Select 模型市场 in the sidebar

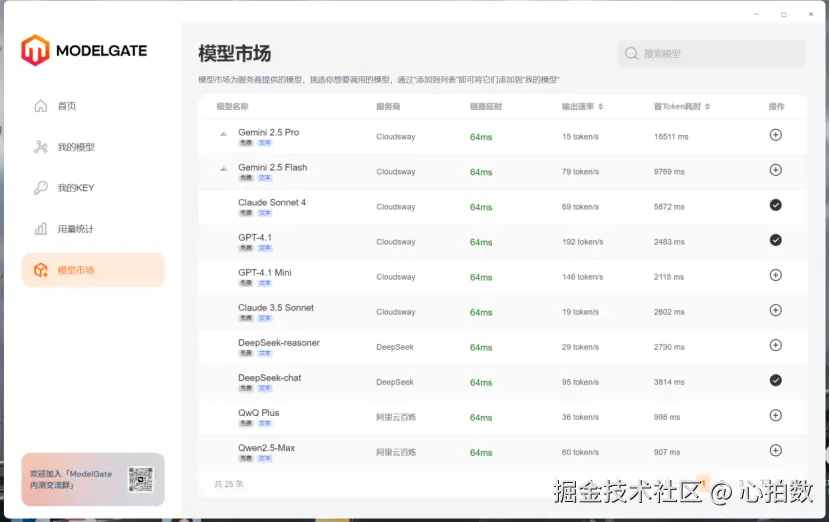click(x=93, y=270)
